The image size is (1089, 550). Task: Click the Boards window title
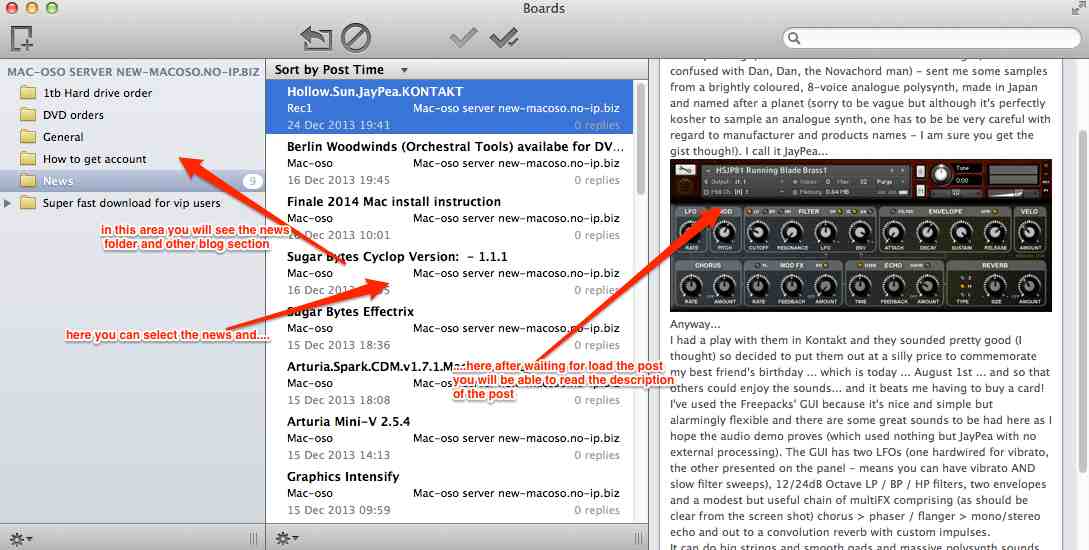tap(544, 8)
